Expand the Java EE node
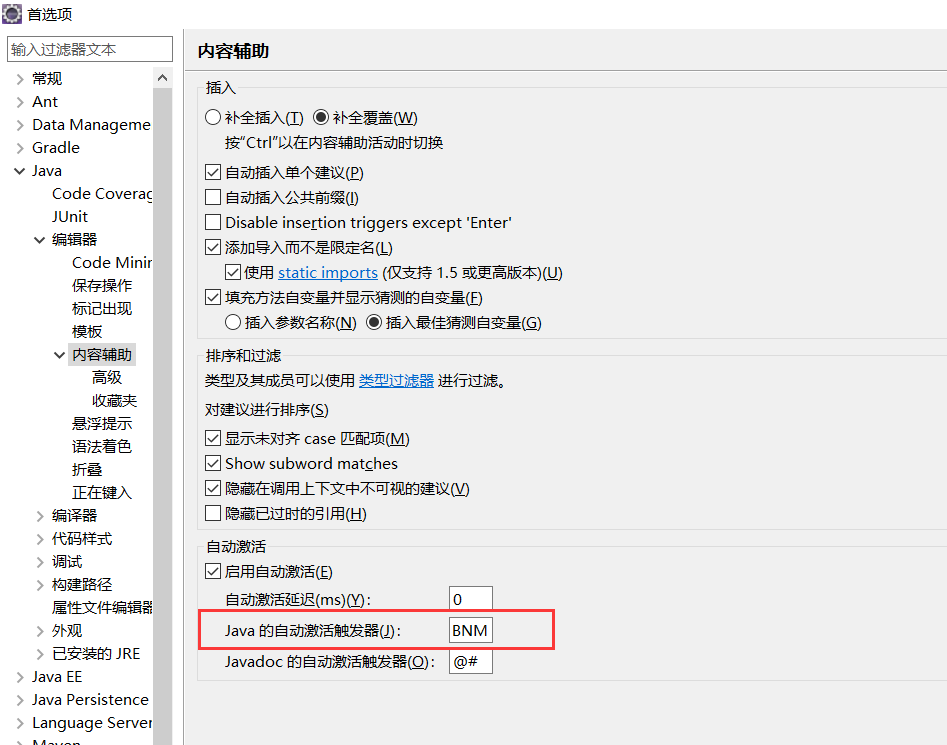Screen dimensions: 947x745 click(x=20, y=677)
